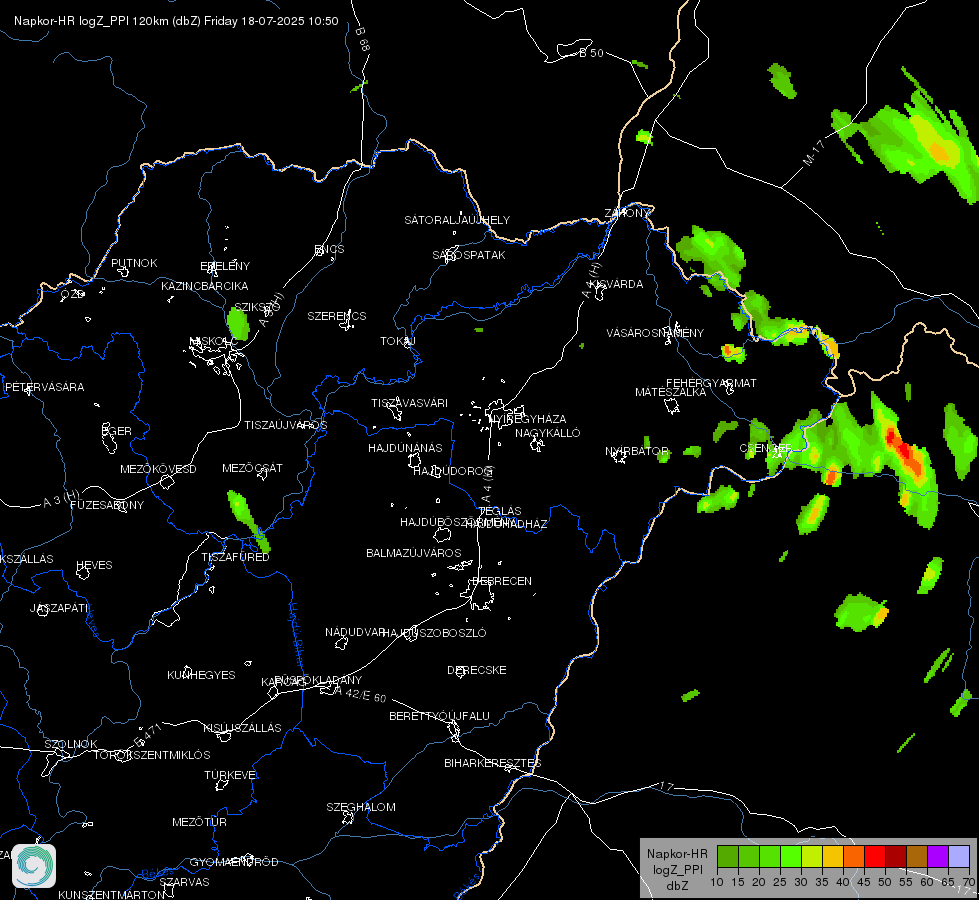The height and width of the screenshot is (900, 979).
Task: Click the SZARVAS city label
Action: click(x=184, y=882)
